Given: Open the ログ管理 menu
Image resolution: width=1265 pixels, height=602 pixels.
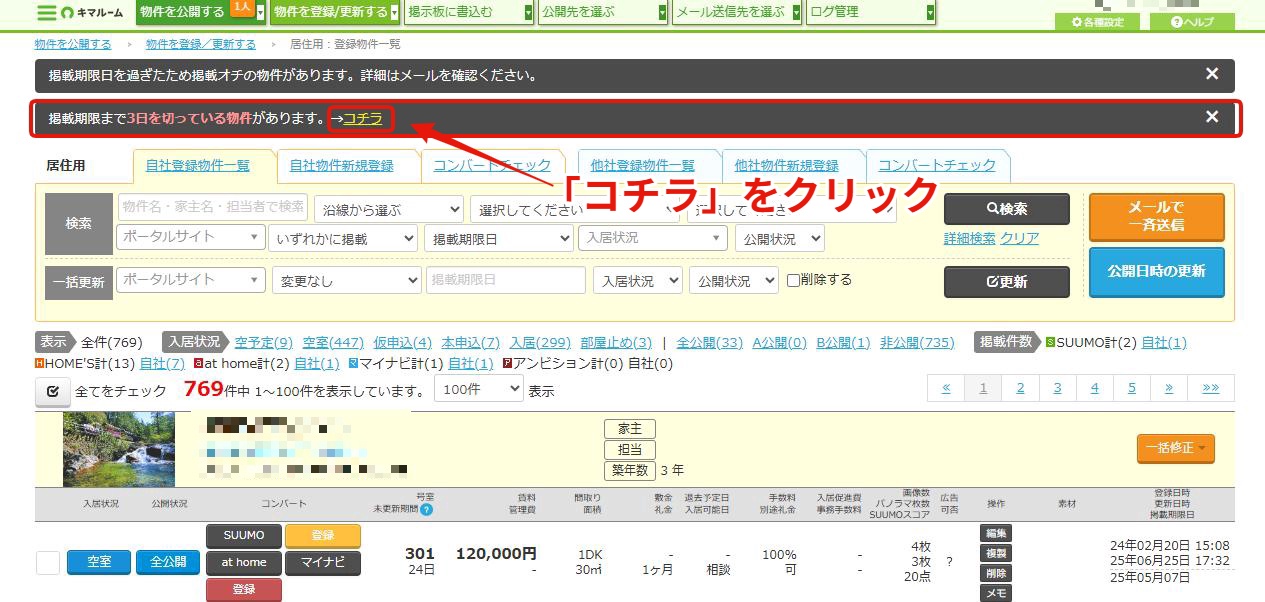Looking at the screenshot, I should 871,13.
